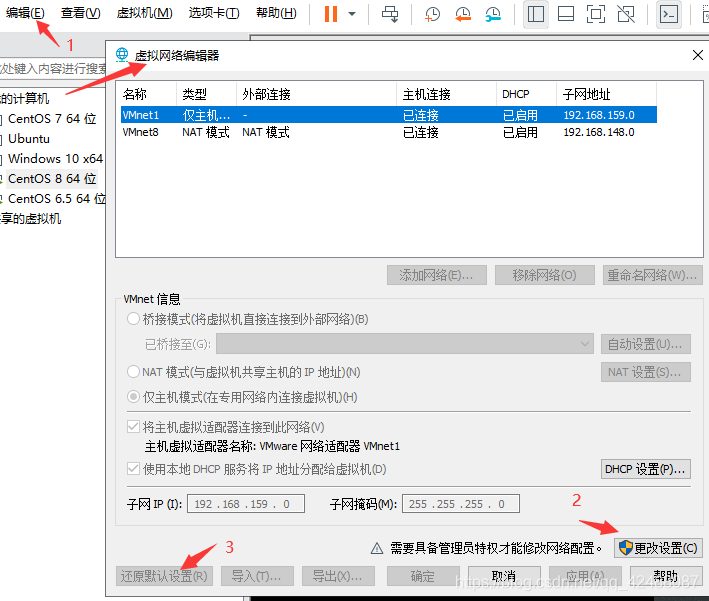The width and height of the screenshot is (709, 601).
Task: Select the Bridged mode (桥接模式) radio button
Action: coord(133,319)
